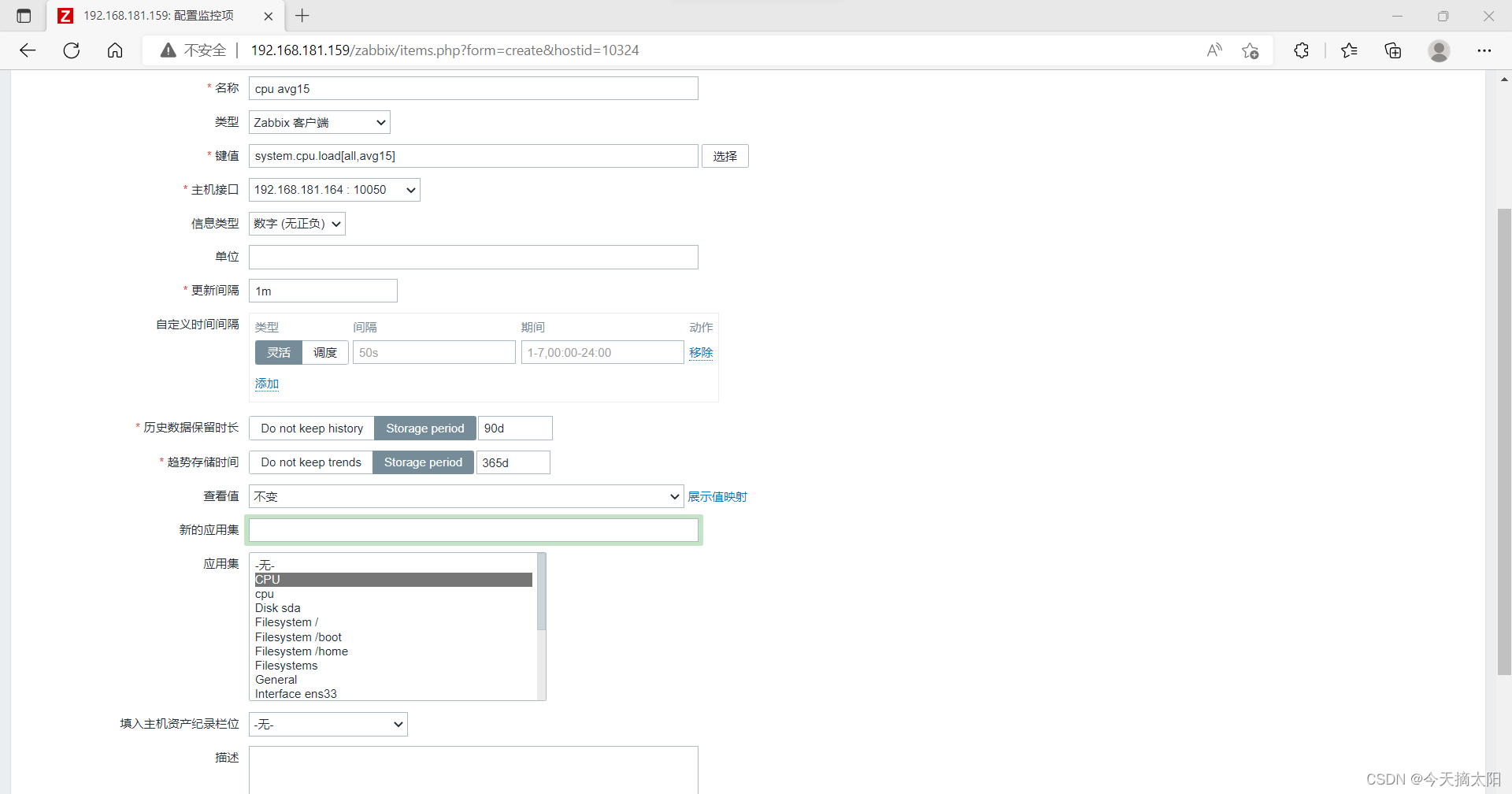Image resolution: width=1512 pixels, height=794 pixels.
Task: Select Filesystem /boot in 应用集 list
Action: [x=394, y=636]
